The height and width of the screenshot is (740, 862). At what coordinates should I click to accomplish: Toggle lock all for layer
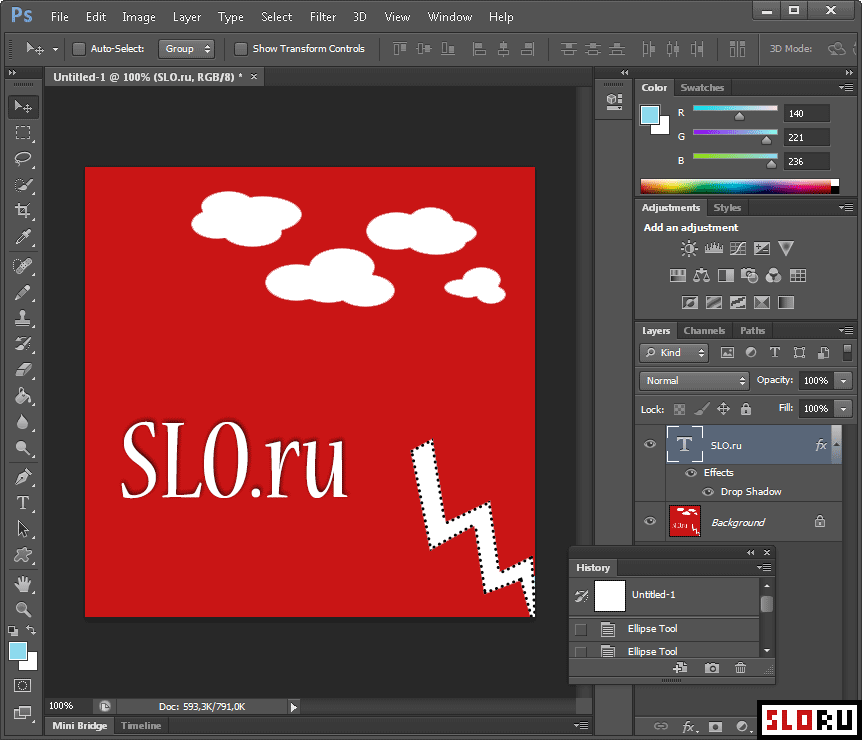click(x=745, y=408)
